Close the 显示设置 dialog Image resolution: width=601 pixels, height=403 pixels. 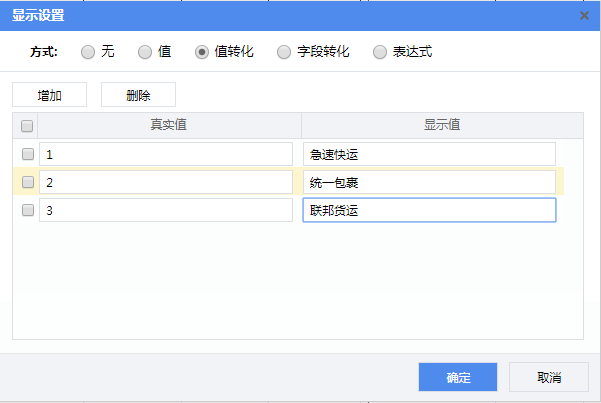click(x=584, y=15)
